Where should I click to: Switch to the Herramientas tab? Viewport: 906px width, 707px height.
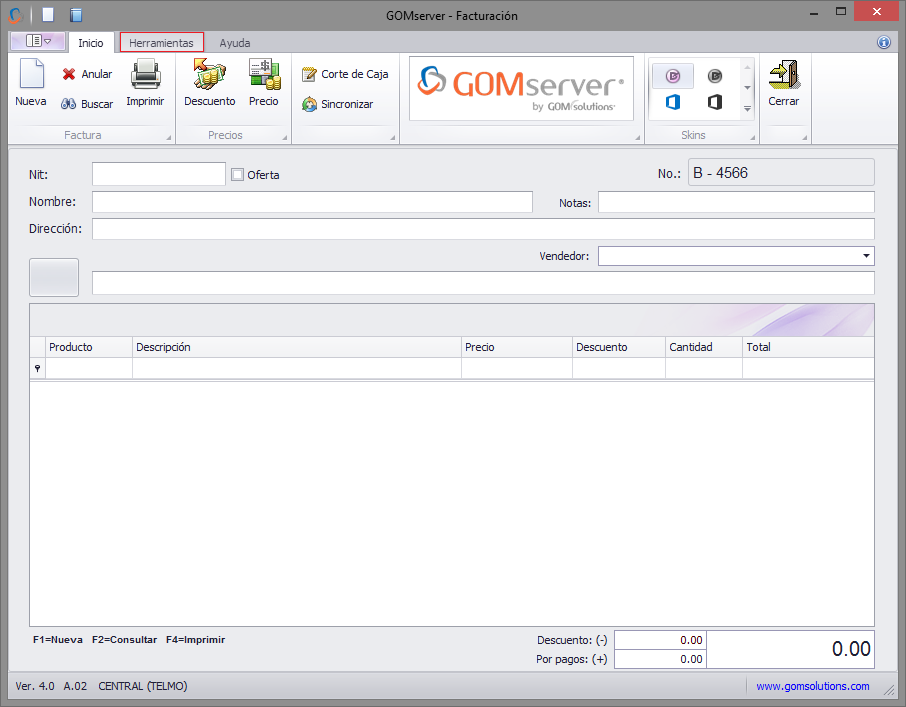161,43
